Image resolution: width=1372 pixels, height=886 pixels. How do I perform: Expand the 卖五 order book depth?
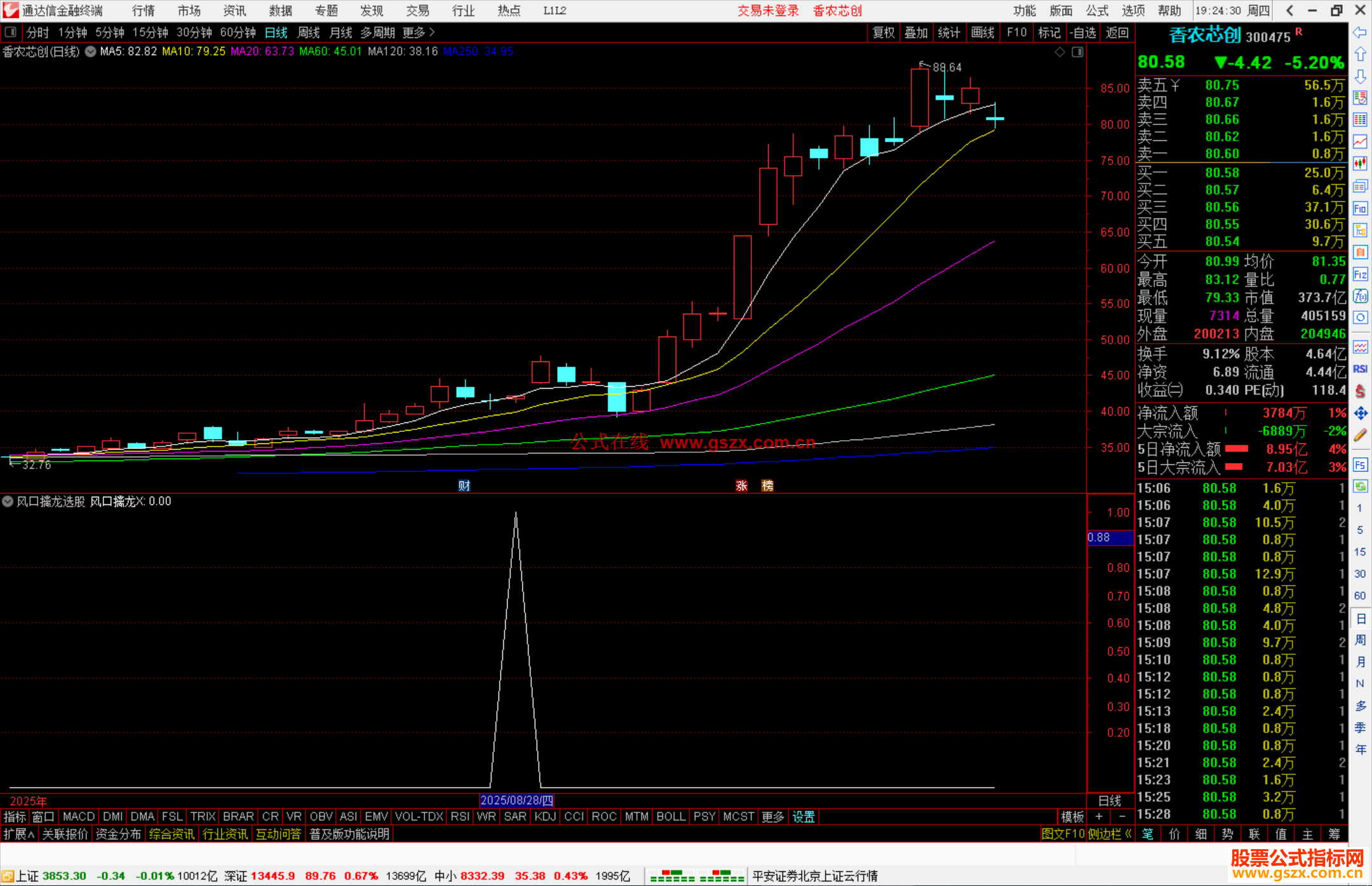(x=1159, y=85)
